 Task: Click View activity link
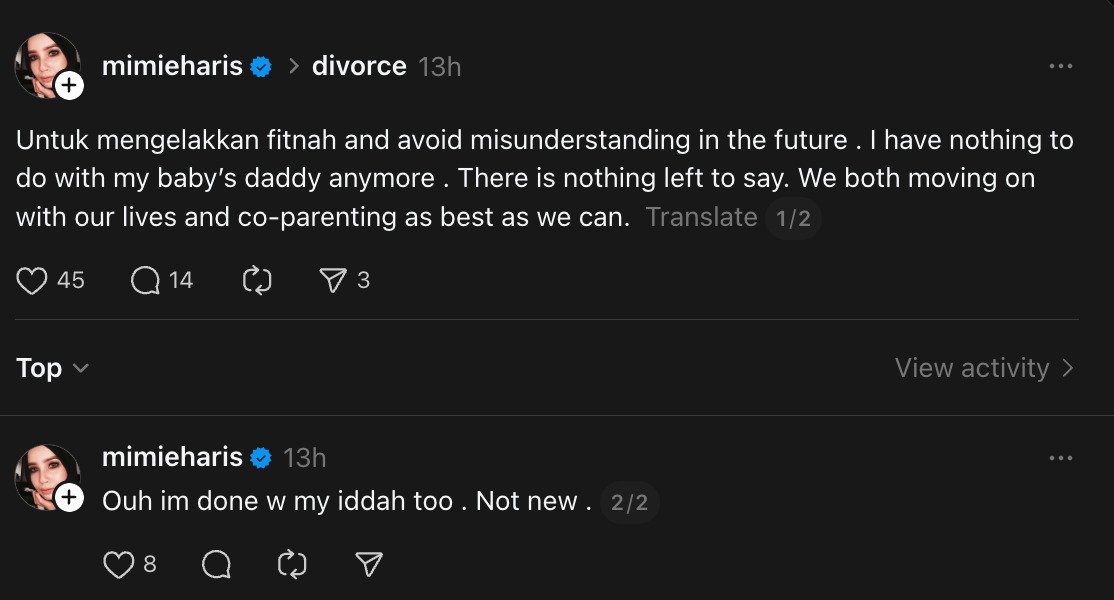click(x=984, y=368)
